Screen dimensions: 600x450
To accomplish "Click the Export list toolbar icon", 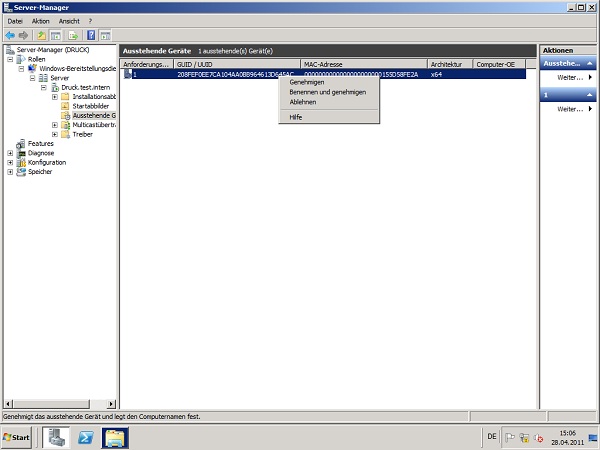I will pos(73,36).
